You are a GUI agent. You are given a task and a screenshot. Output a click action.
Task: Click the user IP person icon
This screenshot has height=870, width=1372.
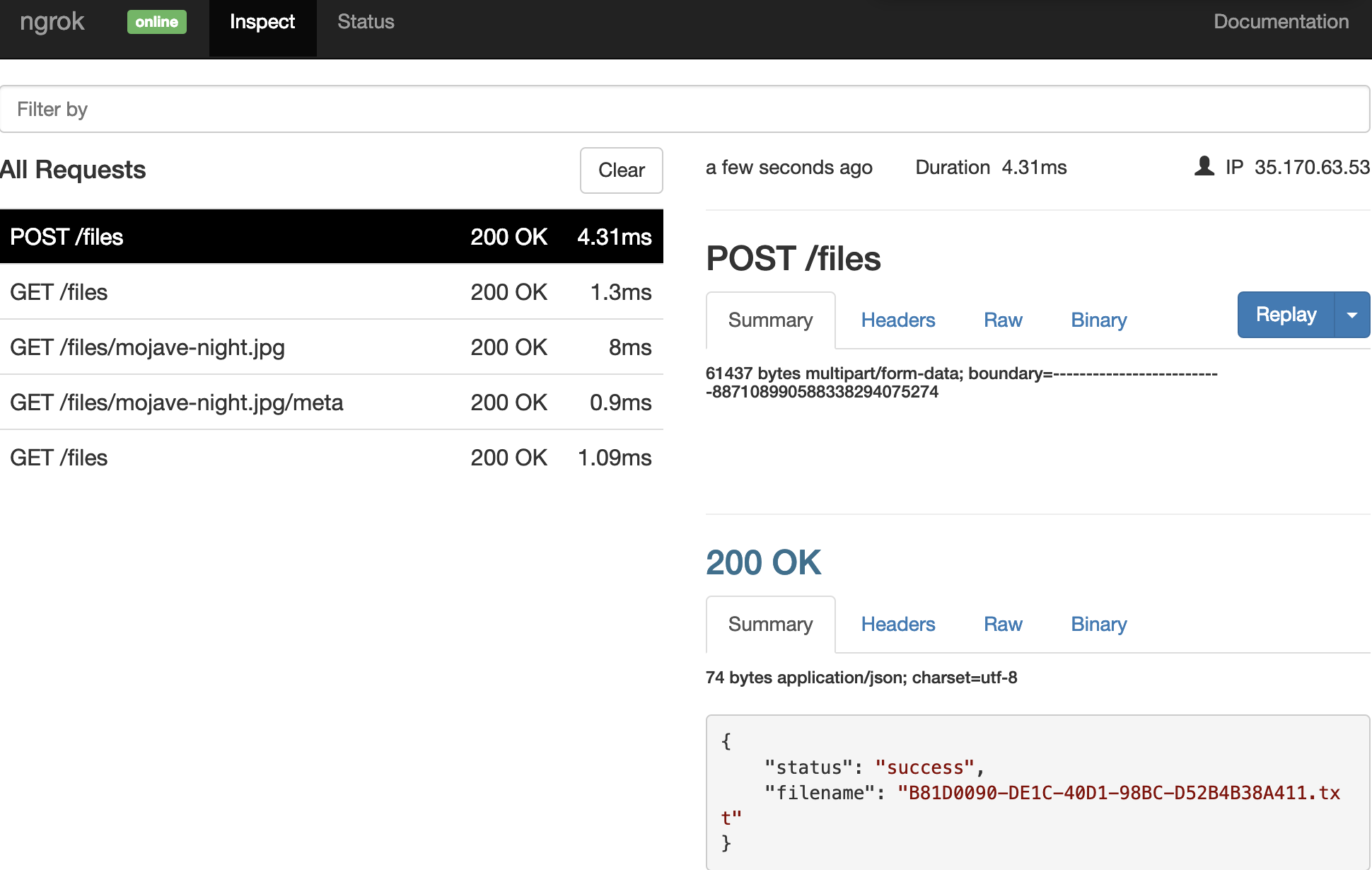tap(1204, 167)
